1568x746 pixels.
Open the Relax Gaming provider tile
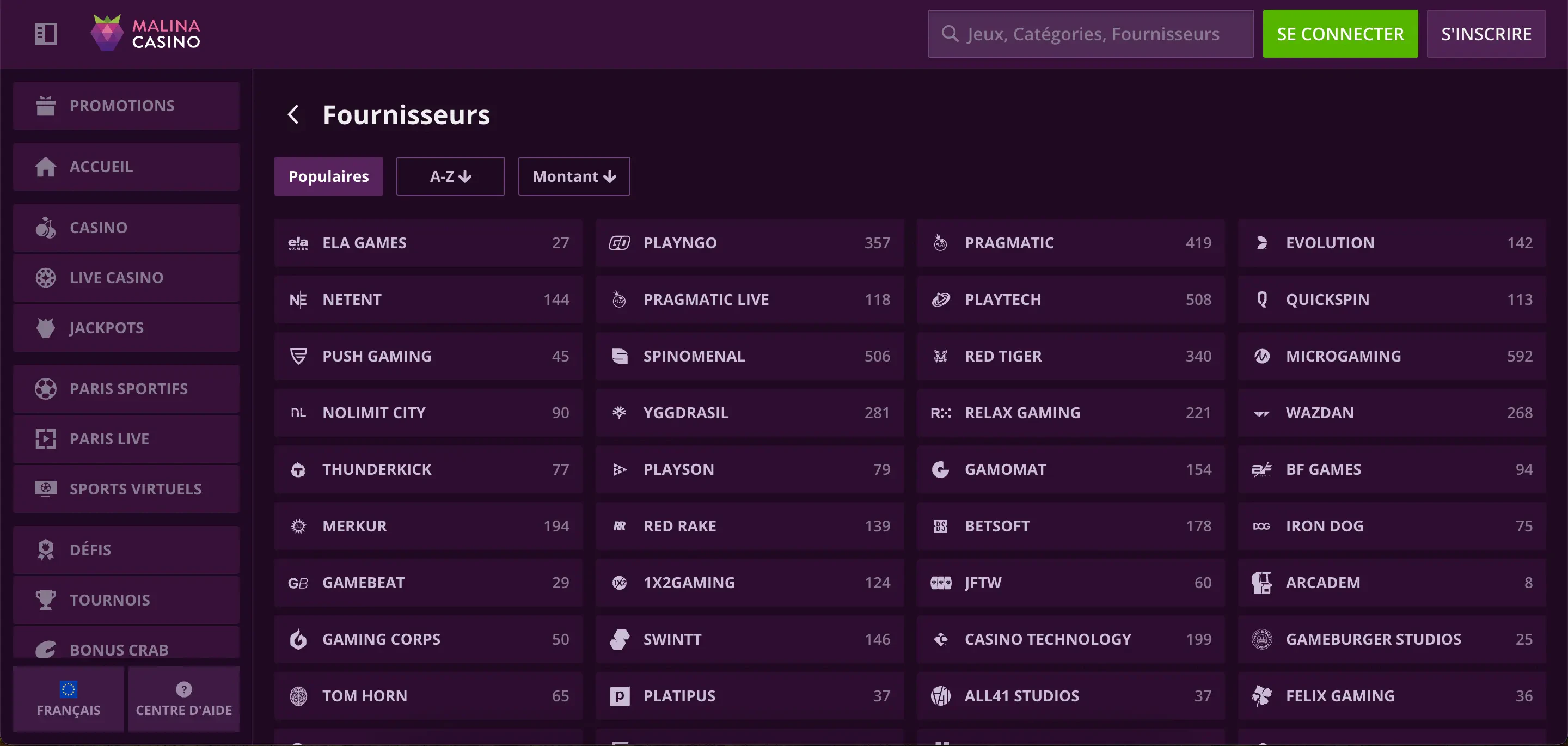[1071, 413]
